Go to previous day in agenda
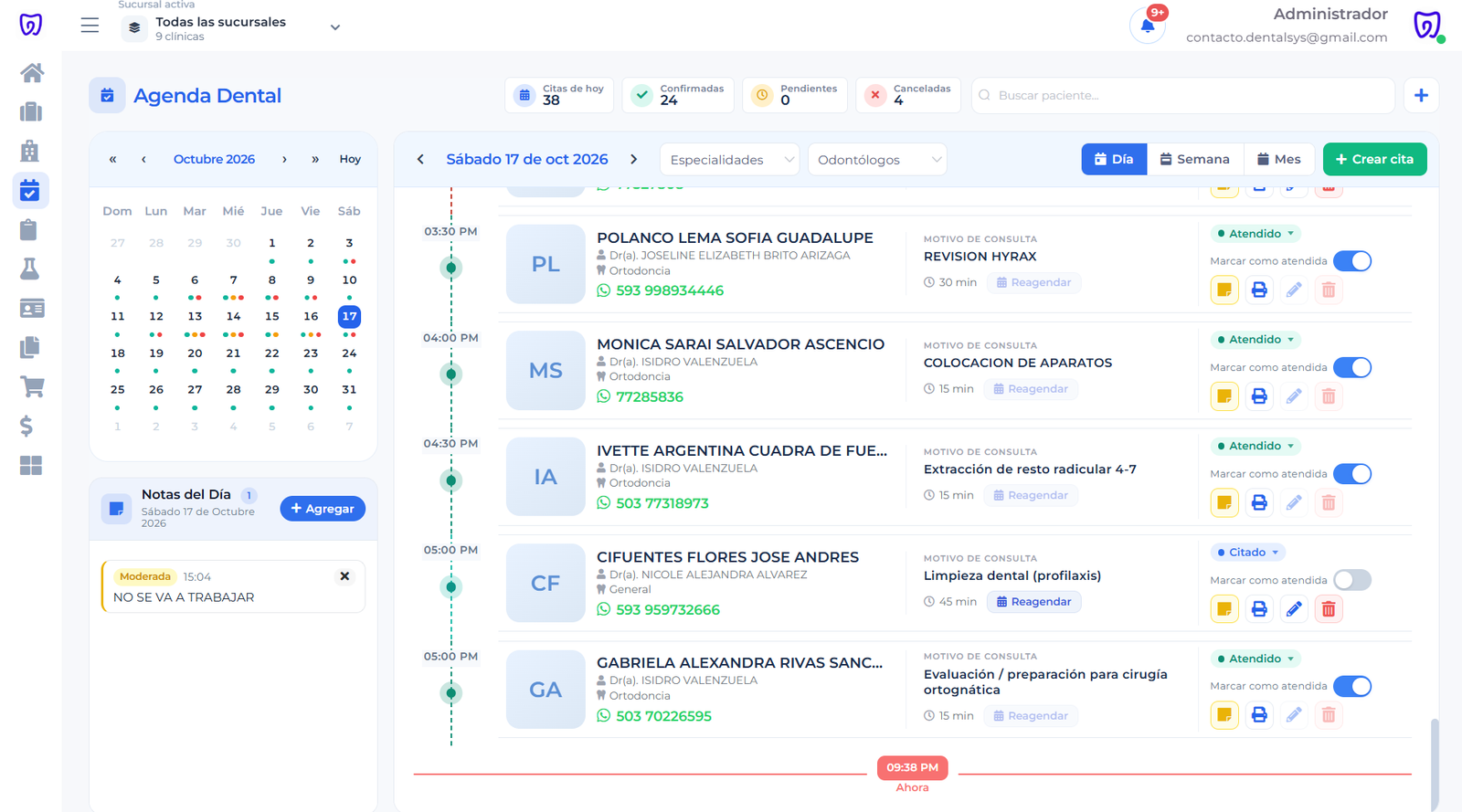The width and height of the screenshot is (1462, 812). pyautogui.click(x=420, y=159)
